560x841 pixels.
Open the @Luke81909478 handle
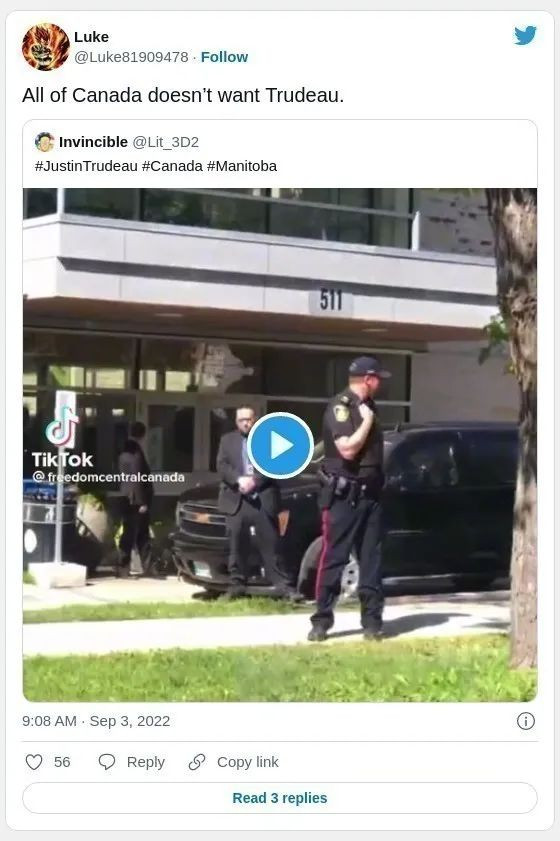(x=131, y=57)
